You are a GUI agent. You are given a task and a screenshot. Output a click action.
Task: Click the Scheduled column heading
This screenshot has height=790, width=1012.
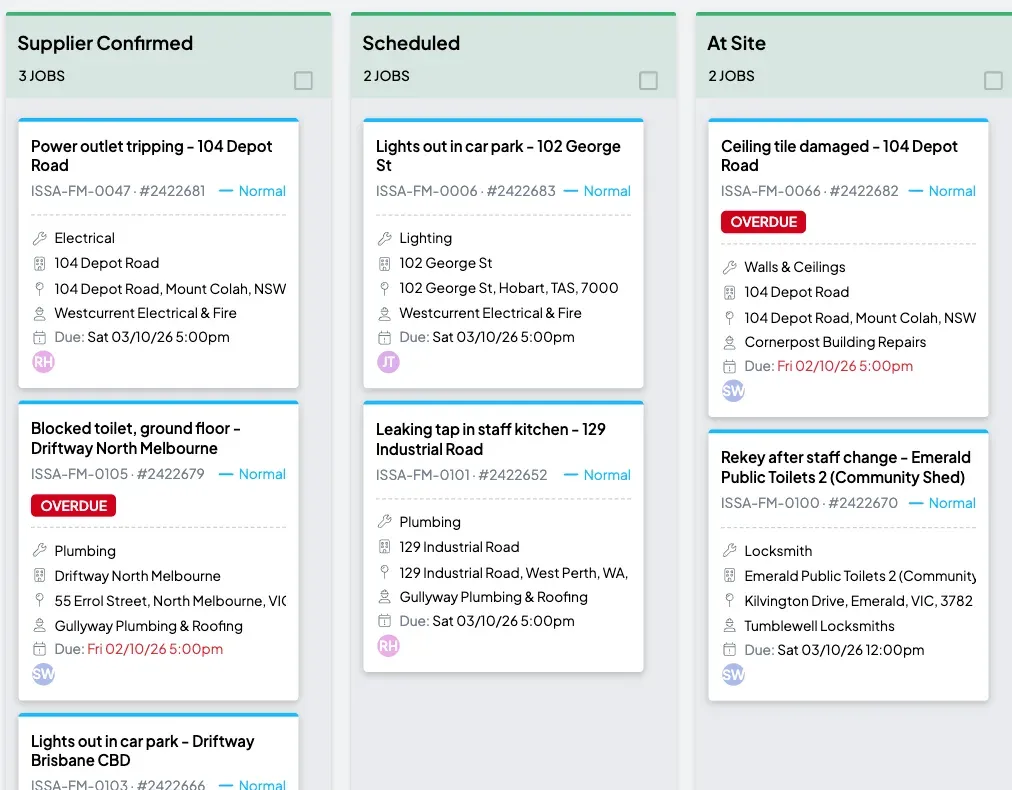411,43
